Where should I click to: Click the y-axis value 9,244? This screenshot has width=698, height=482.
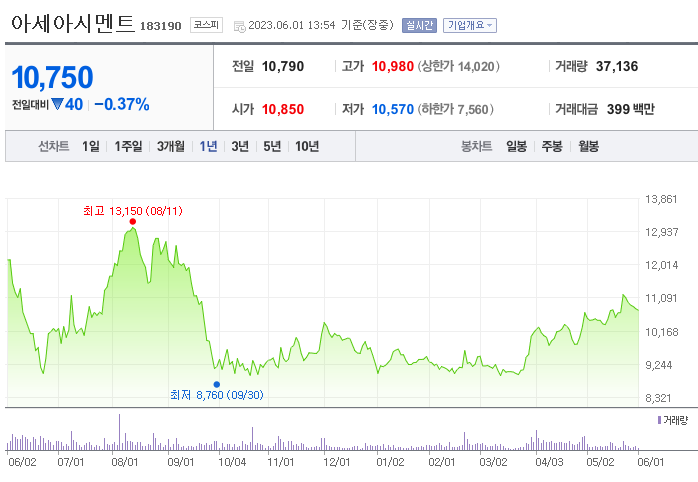click(x=659, y=365)
